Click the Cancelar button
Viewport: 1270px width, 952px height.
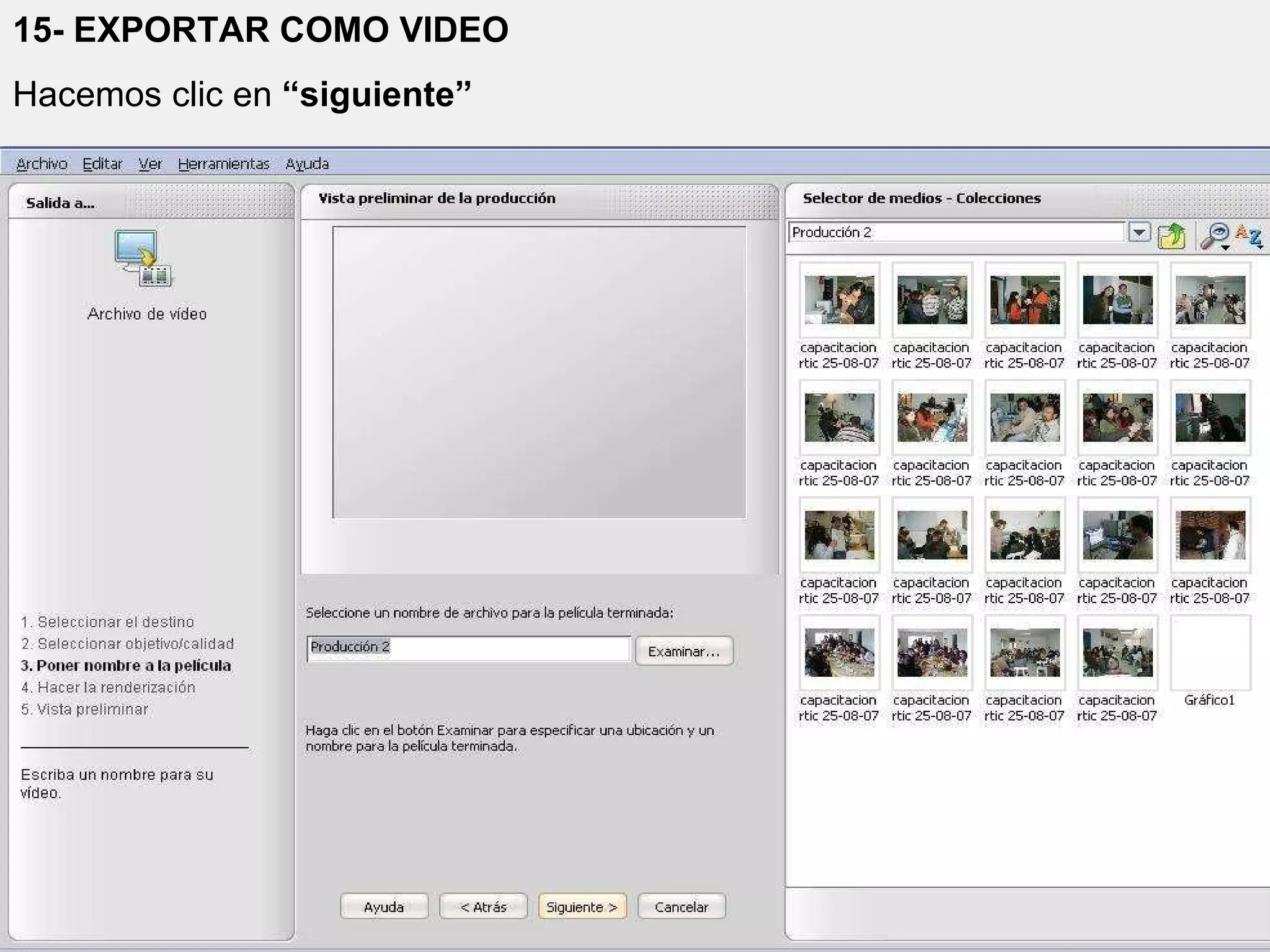[682, 906]
